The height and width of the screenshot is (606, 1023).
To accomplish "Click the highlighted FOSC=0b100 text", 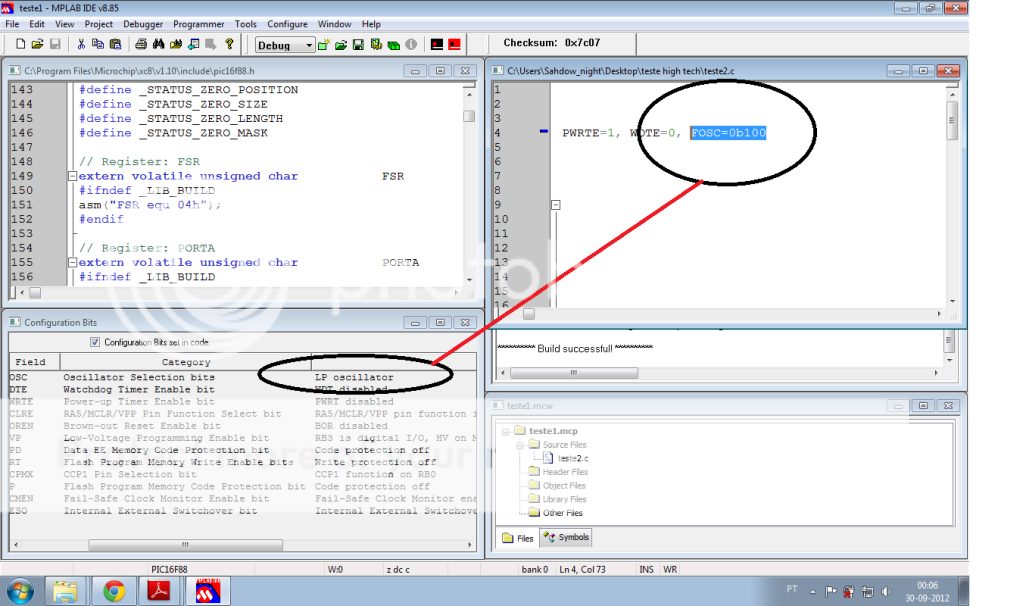I will pos(728,133).
